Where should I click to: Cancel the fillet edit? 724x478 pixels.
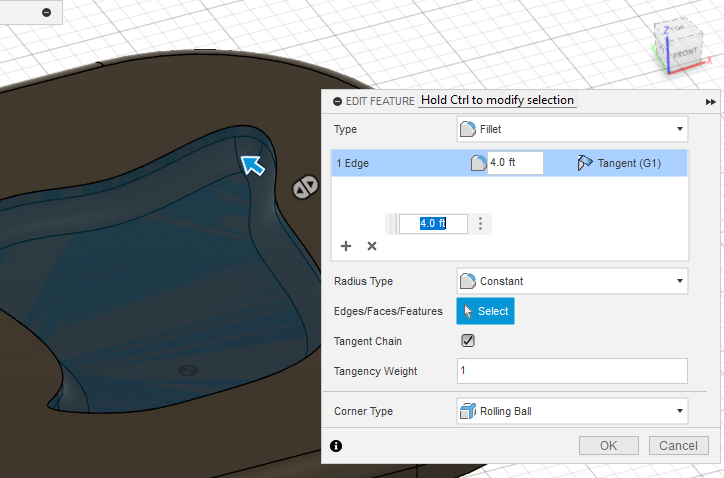[678, 446]
